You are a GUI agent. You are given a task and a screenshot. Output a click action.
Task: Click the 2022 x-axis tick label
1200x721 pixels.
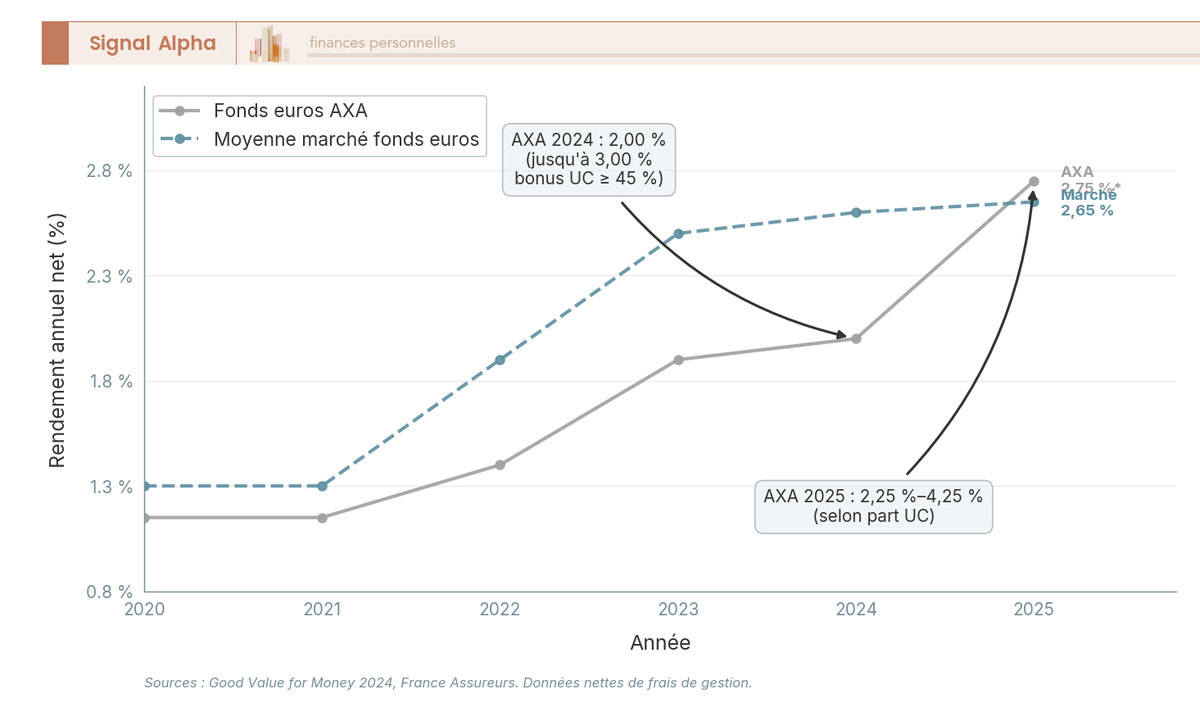500,609
